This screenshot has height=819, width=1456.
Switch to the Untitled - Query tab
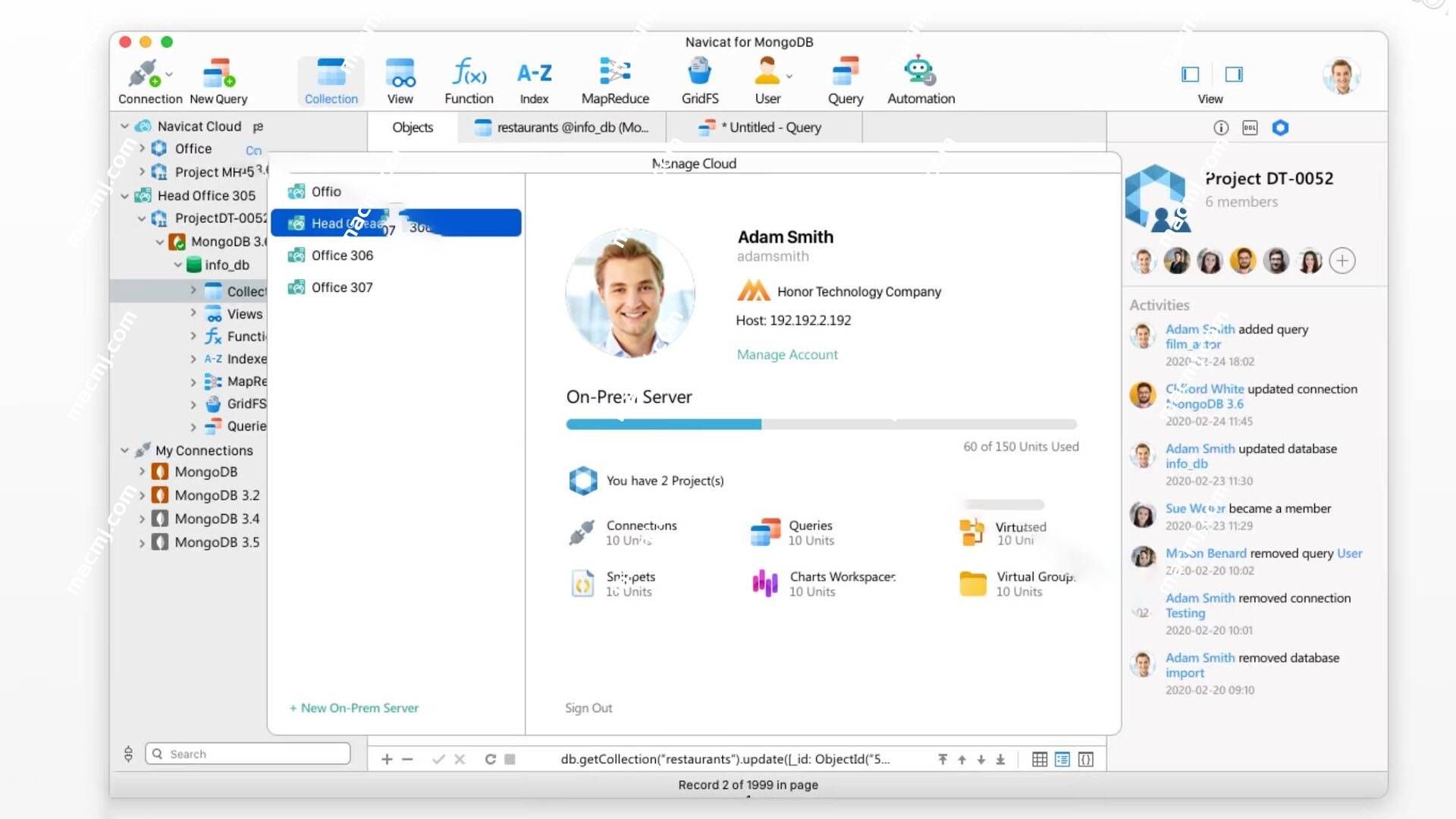coord(764,127)
